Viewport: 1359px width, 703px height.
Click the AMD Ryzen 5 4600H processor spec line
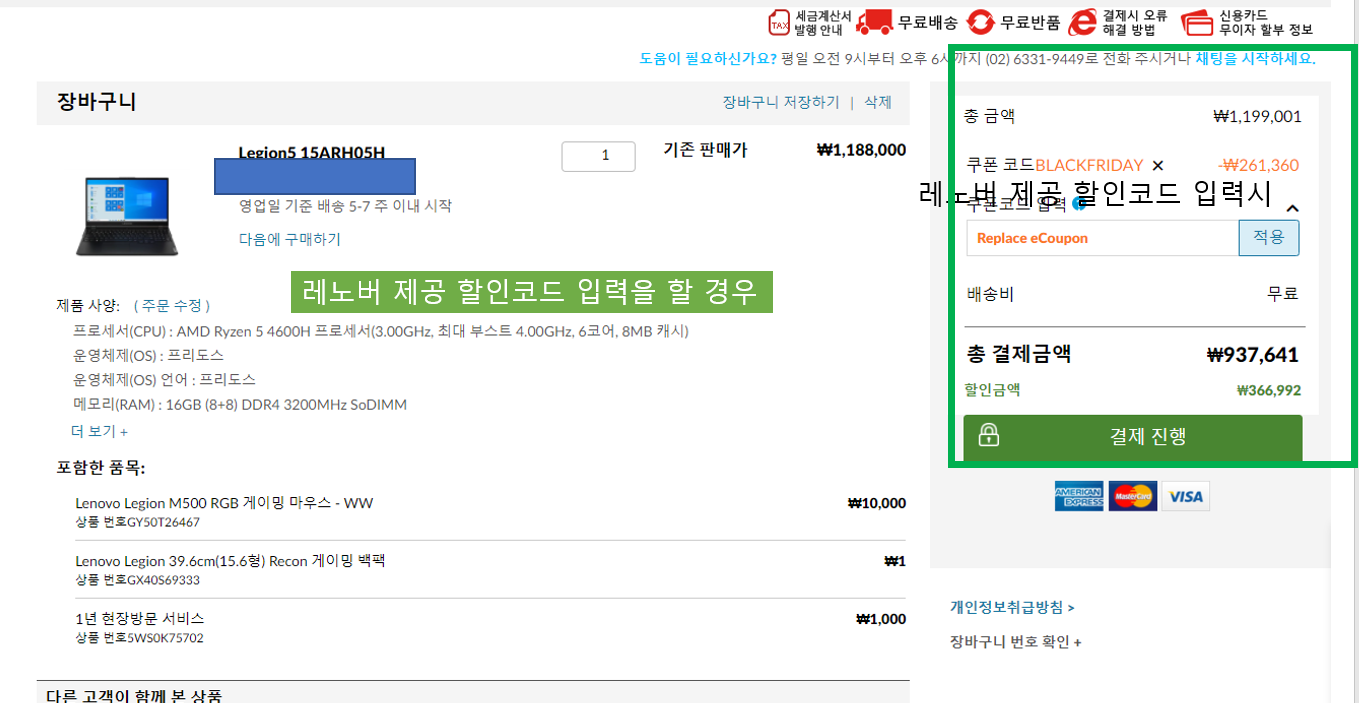381,331
